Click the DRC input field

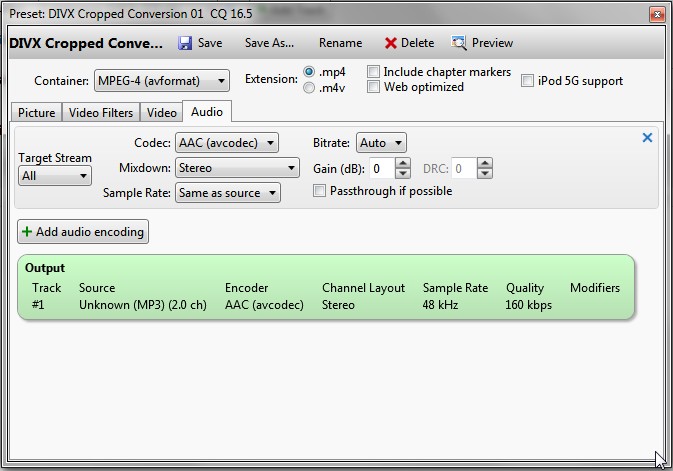click(x=464, y=168)
